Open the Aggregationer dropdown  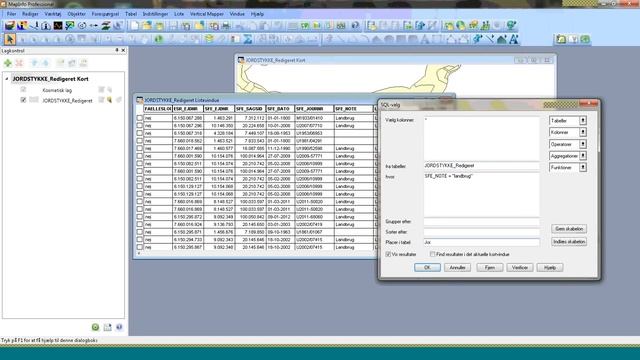568,156
